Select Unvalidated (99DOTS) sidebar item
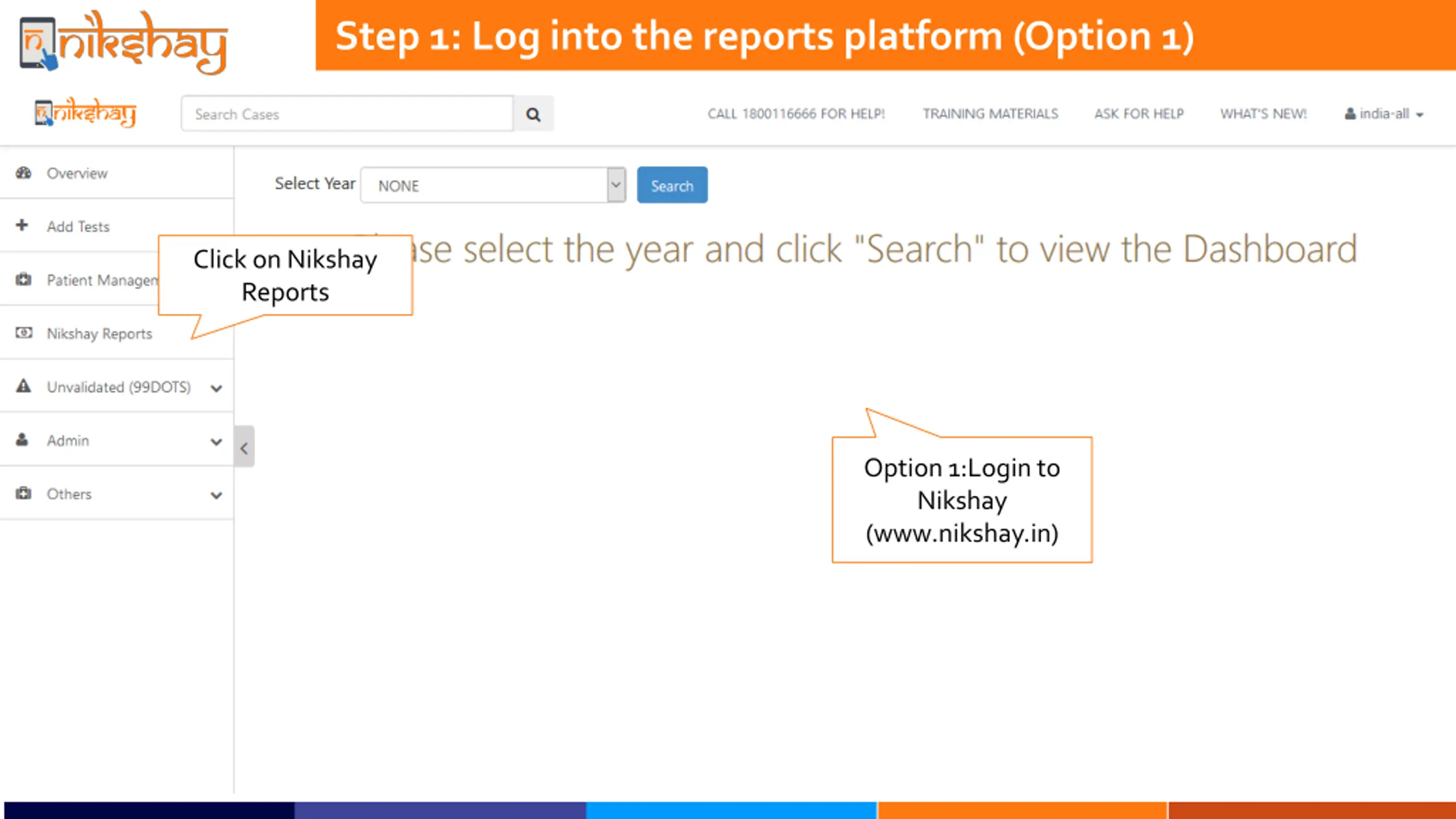This screenshot has width=1456, height=819. coord(117,387)
